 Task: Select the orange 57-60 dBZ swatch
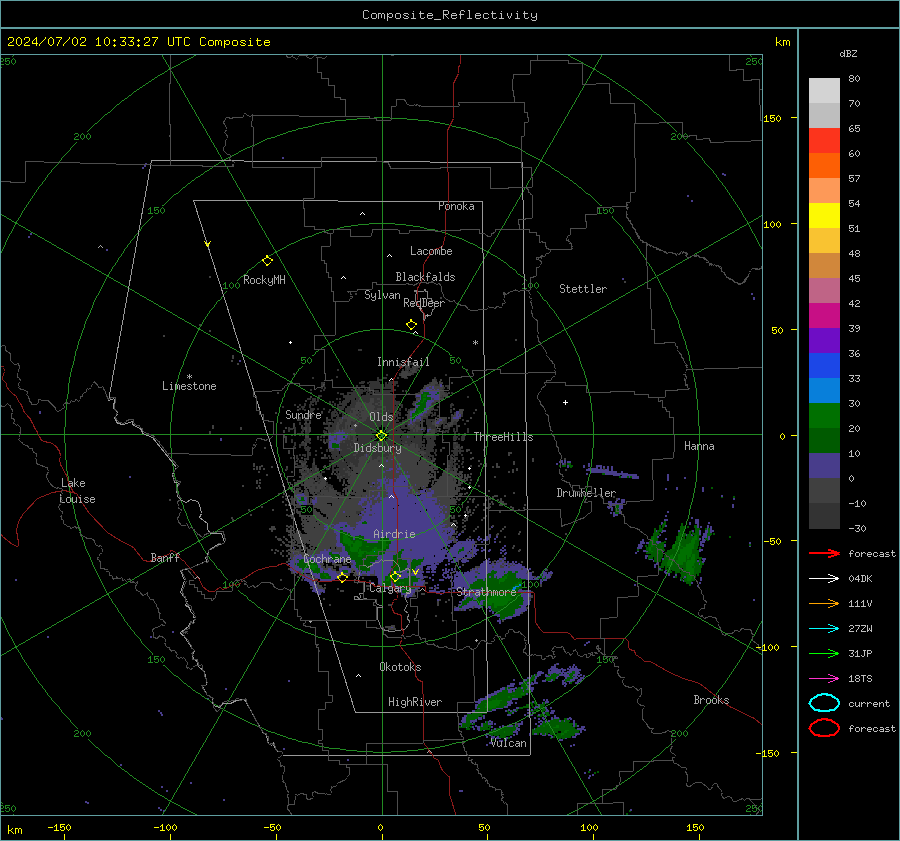point(824,166)
